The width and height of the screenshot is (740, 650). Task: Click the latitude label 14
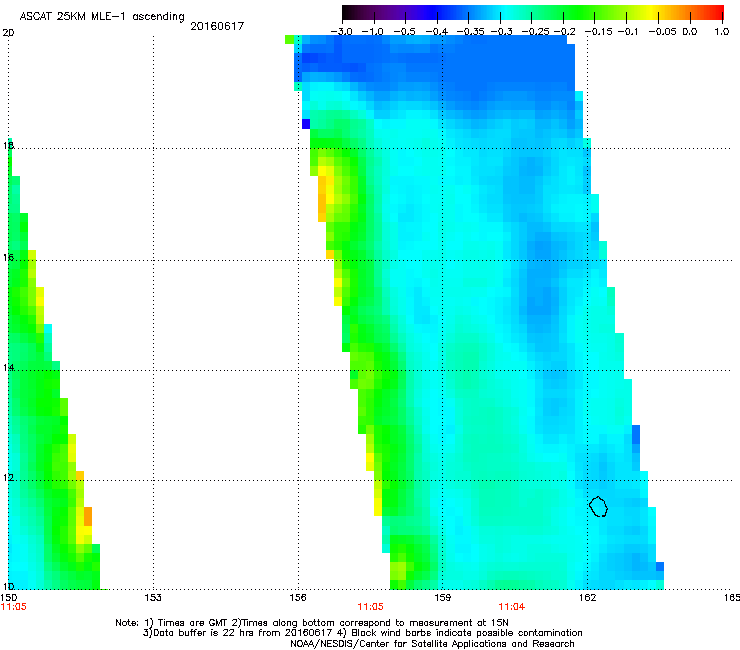click(8, 368)
